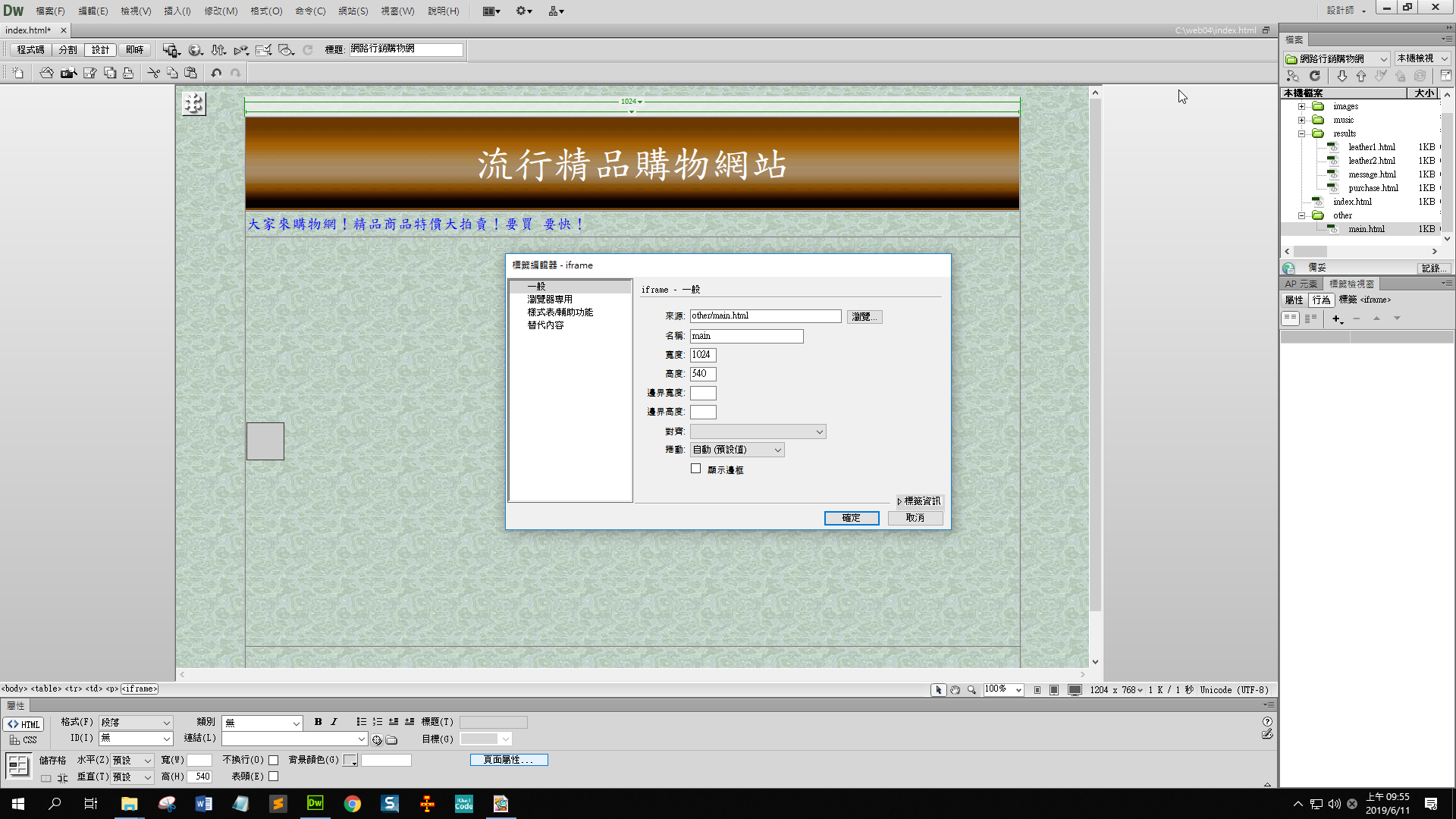Click the multiscreen preview icon
This screenshot has width=1456, height=819.
click(x=171, y=50)
